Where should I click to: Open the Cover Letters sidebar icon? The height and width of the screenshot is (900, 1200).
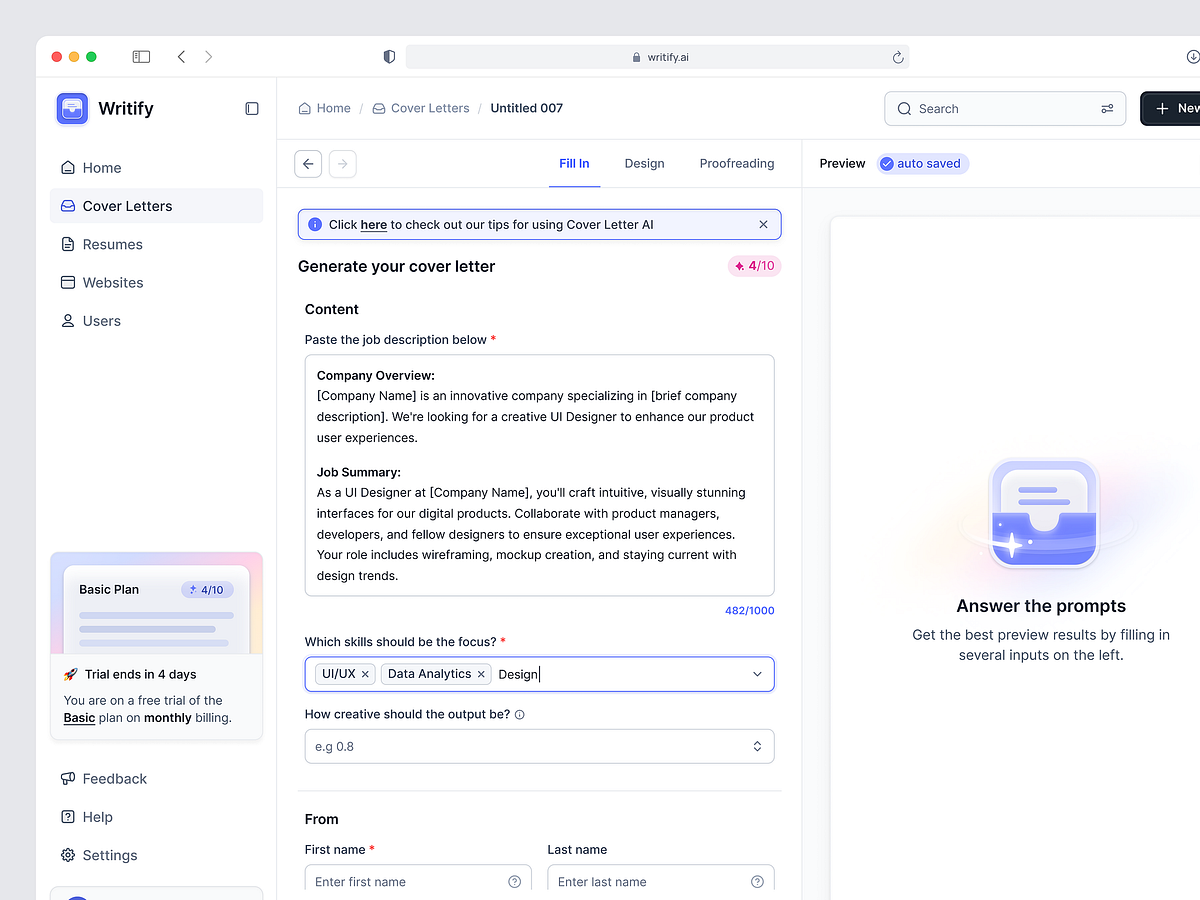pos(66,206)
